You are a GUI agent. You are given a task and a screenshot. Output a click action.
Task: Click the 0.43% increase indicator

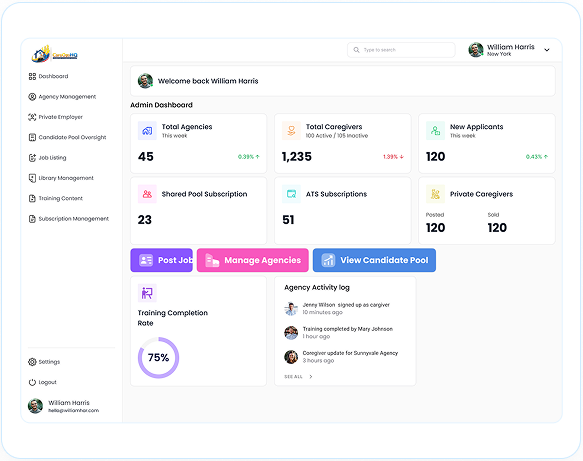(537, 157)
